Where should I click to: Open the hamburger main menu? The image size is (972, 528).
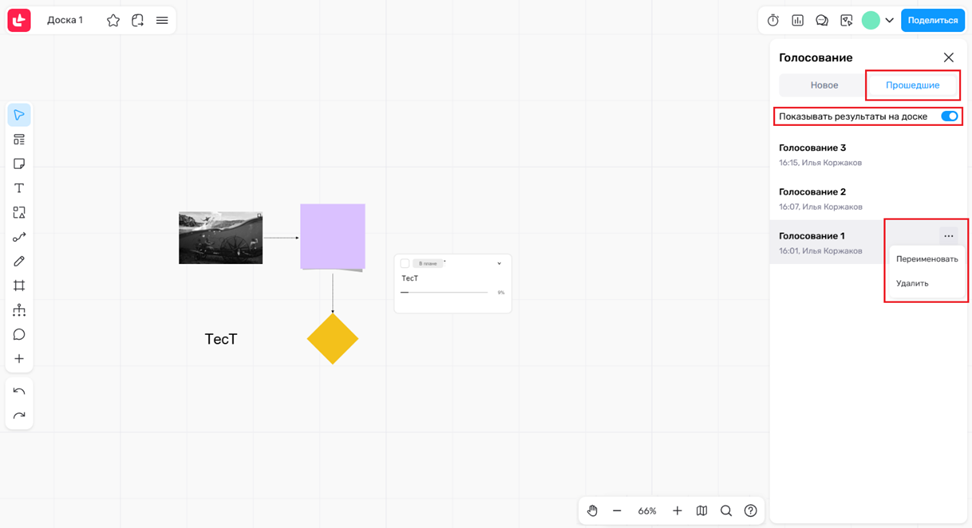tap(162, 20)
